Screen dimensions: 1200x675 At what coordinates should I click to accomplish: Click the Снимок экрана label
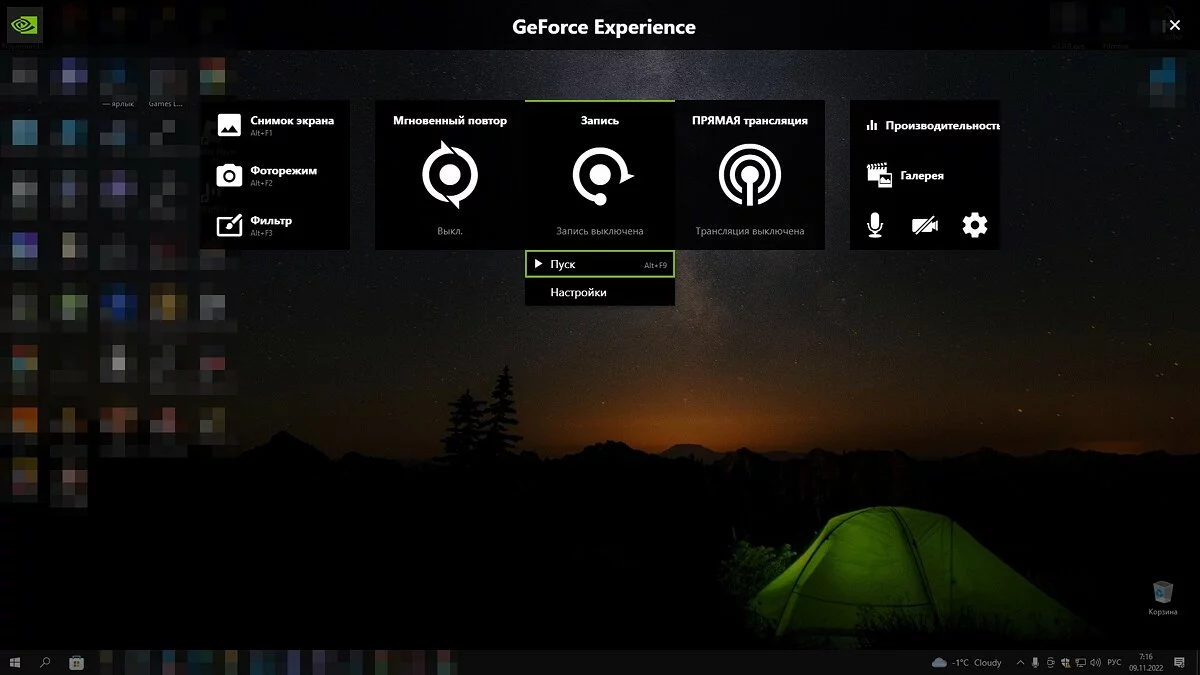[x=292, y=120]
